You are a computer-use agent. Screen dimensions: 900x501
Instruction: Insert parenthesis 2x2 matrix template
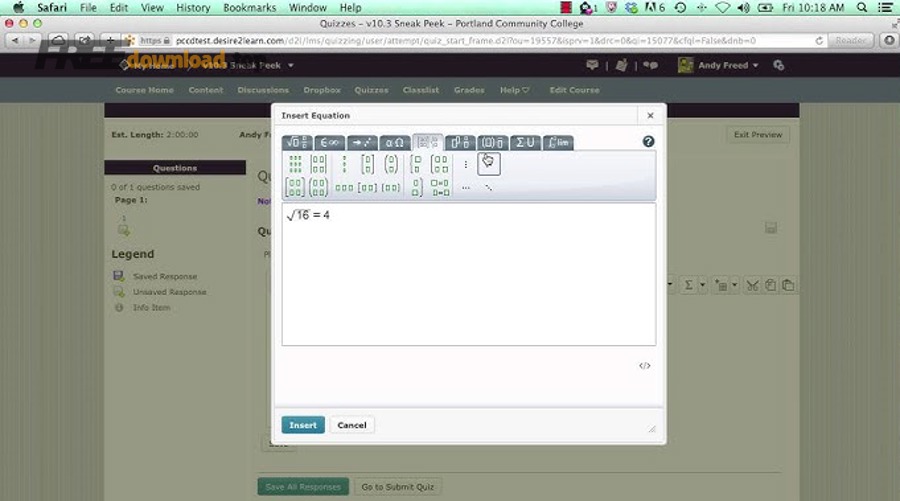[x=319, y=187]
